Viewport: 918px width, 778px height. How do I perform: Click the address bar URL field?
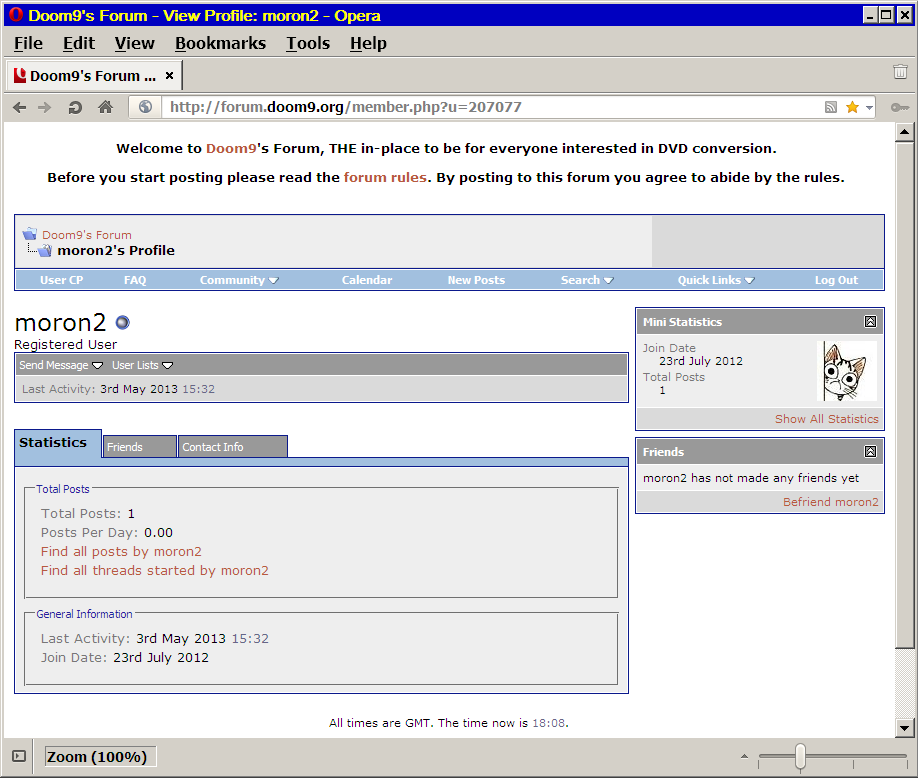[492, 107]
